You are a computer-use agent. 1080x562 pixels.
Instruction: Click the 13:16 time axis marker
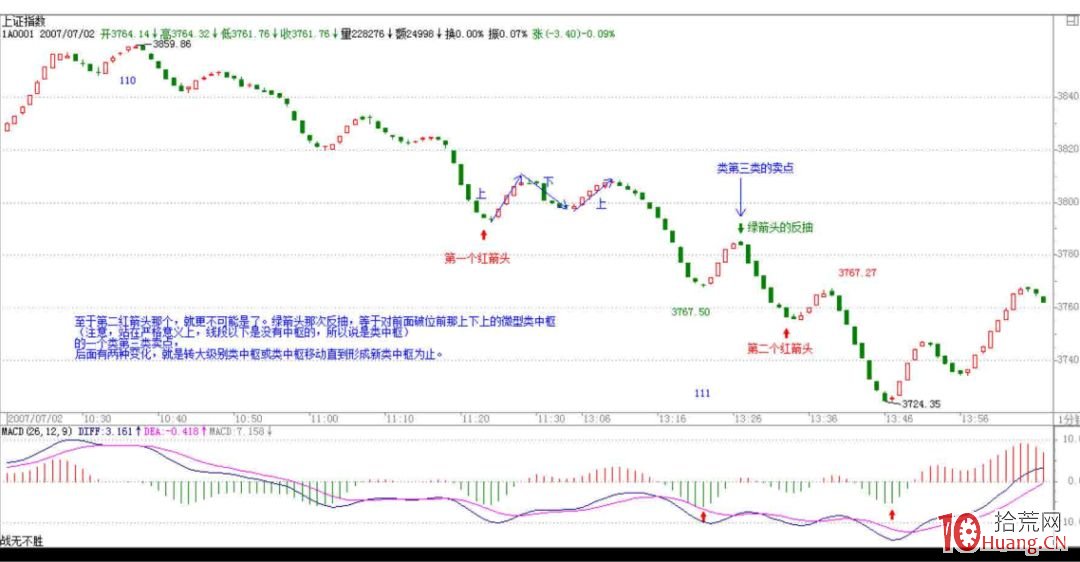click(x=672, y=419)
